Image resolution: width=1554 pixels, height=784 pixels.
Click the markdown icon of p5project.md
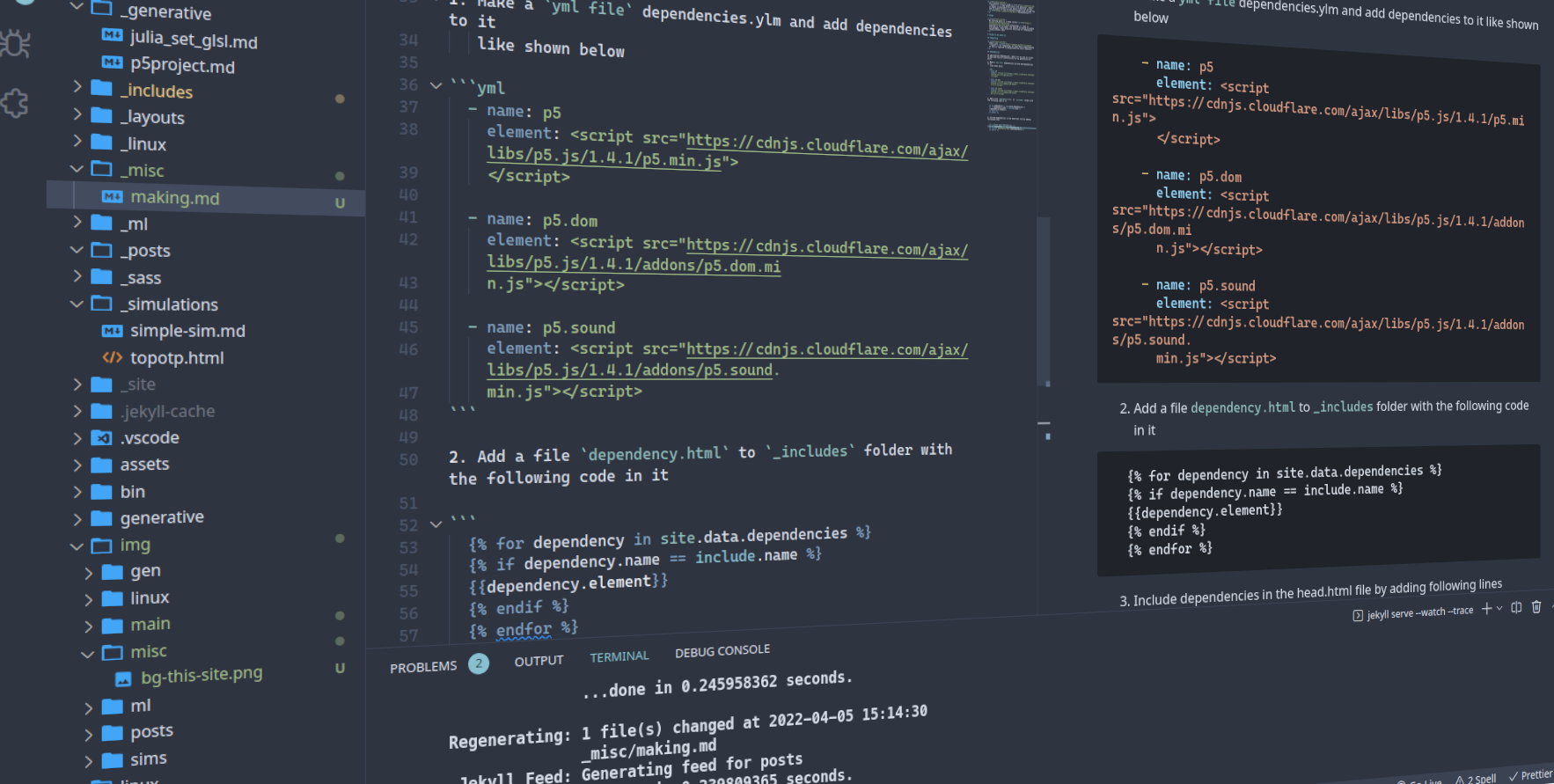(x=112, y=62)
